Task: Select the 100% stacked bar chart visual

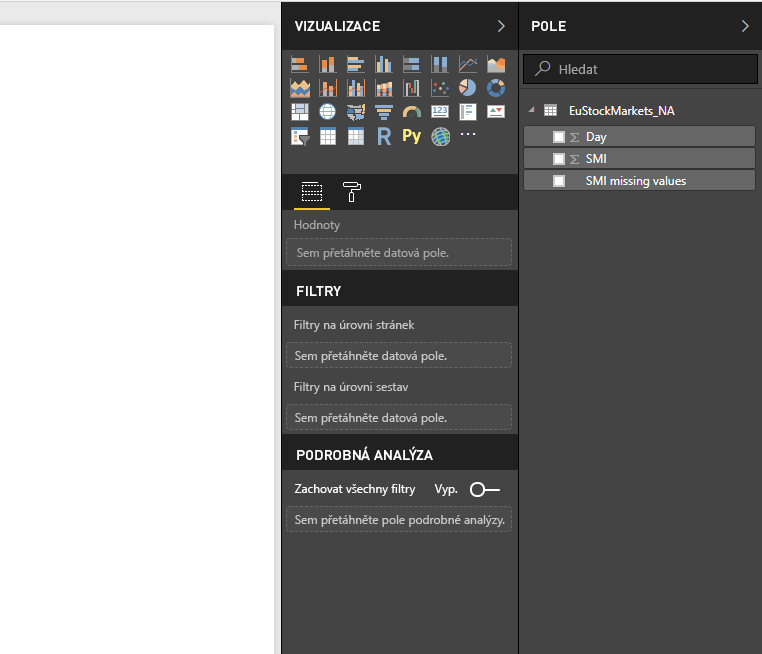Action: (412, 64)
